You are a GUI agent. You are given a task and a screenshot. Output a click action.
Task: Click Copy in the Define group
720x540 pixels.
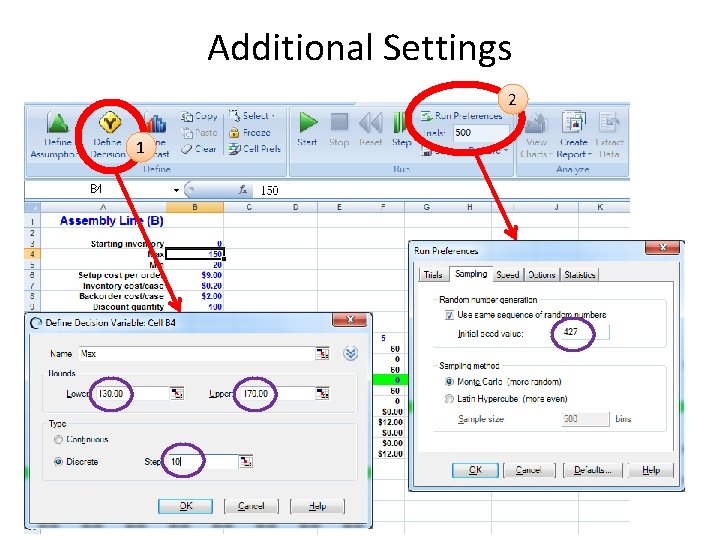[199, 116]
